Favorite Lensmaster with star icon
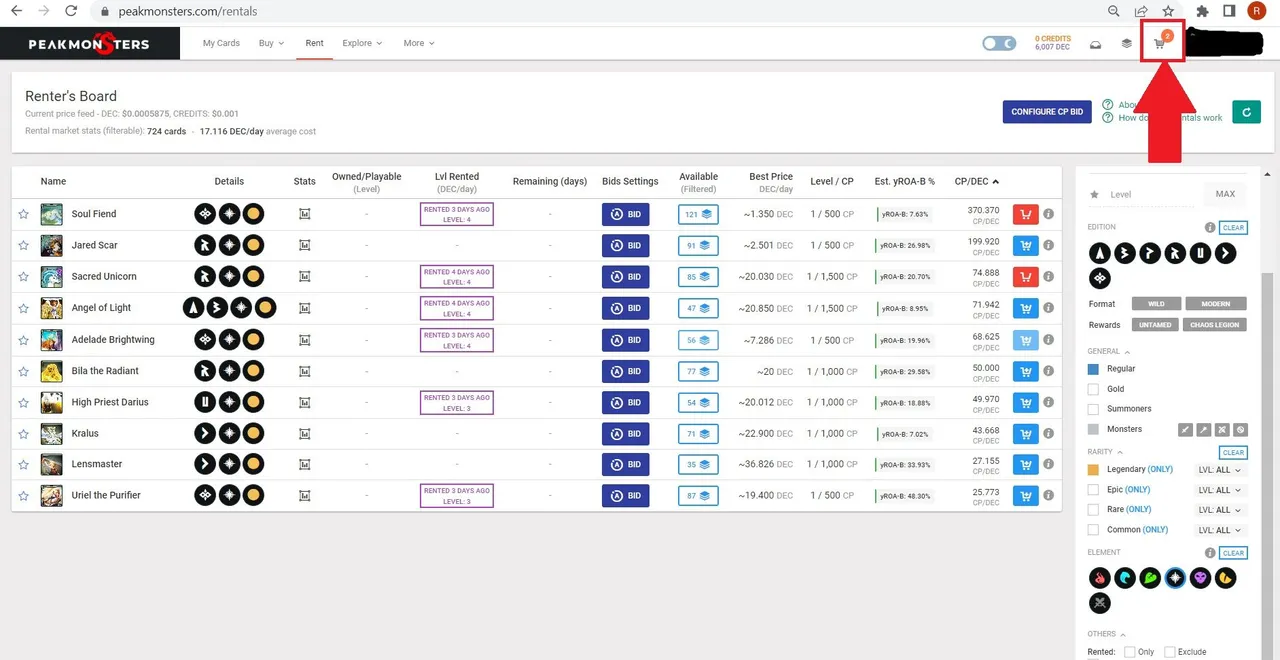Screen dimensions: 1280x660 click(x=23, y=465)
